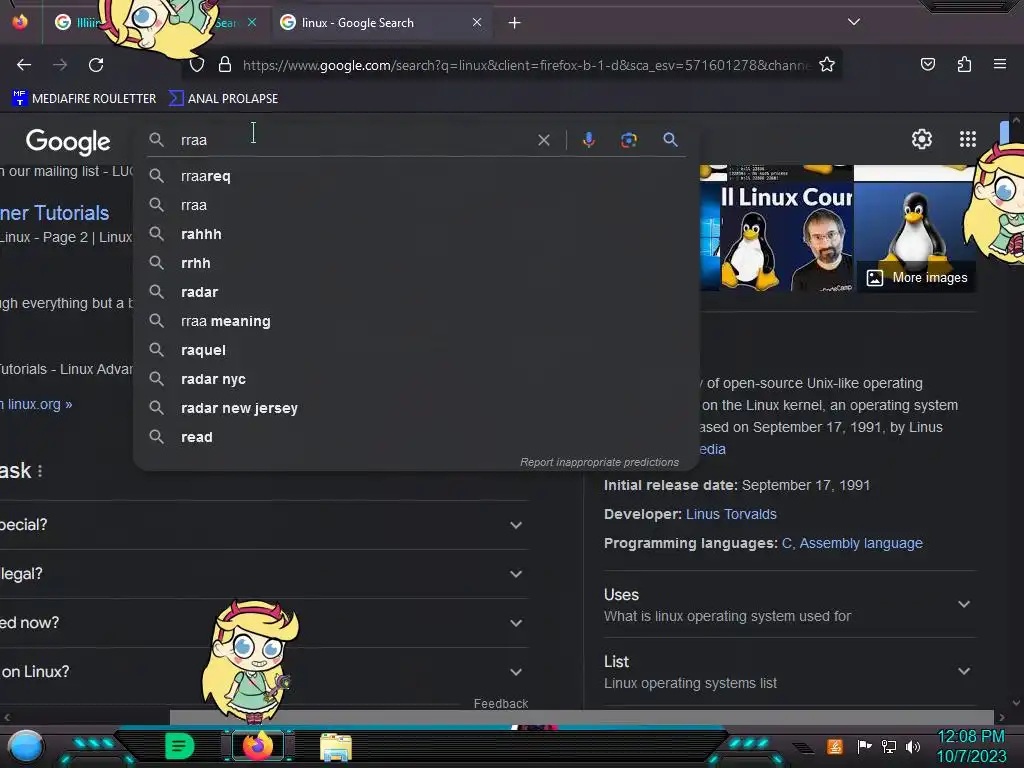Go back with the browser back arrow
This screenshot has height=768, width=1024.
tap(24, 65)
